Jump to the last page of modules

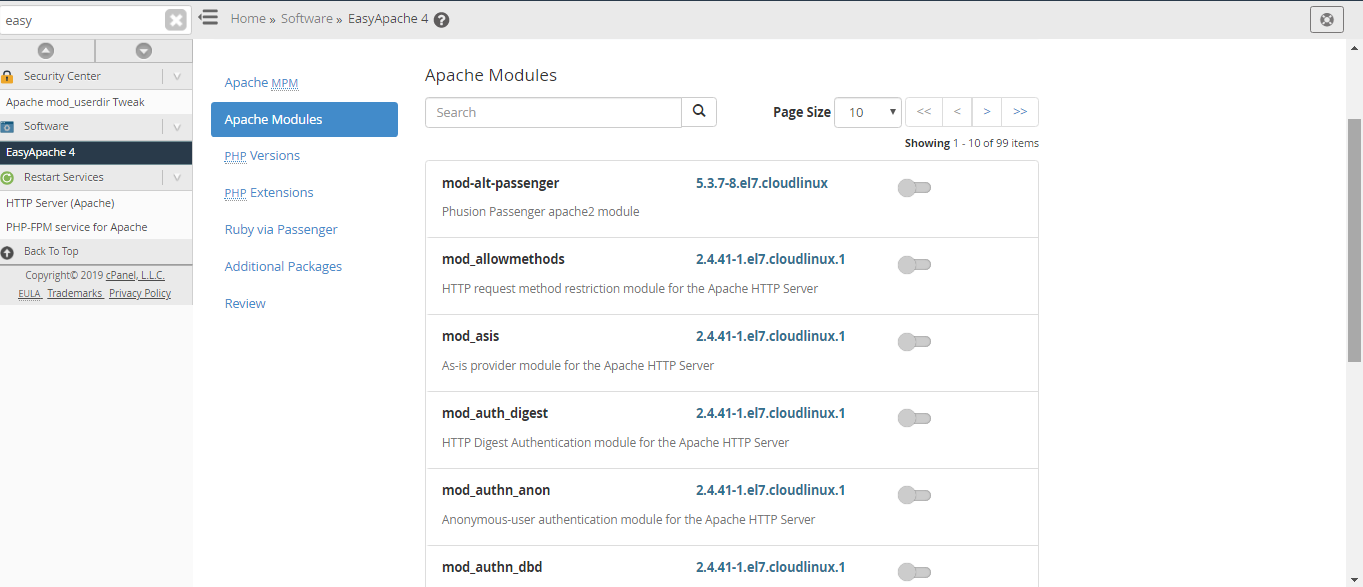point(1020,112)
